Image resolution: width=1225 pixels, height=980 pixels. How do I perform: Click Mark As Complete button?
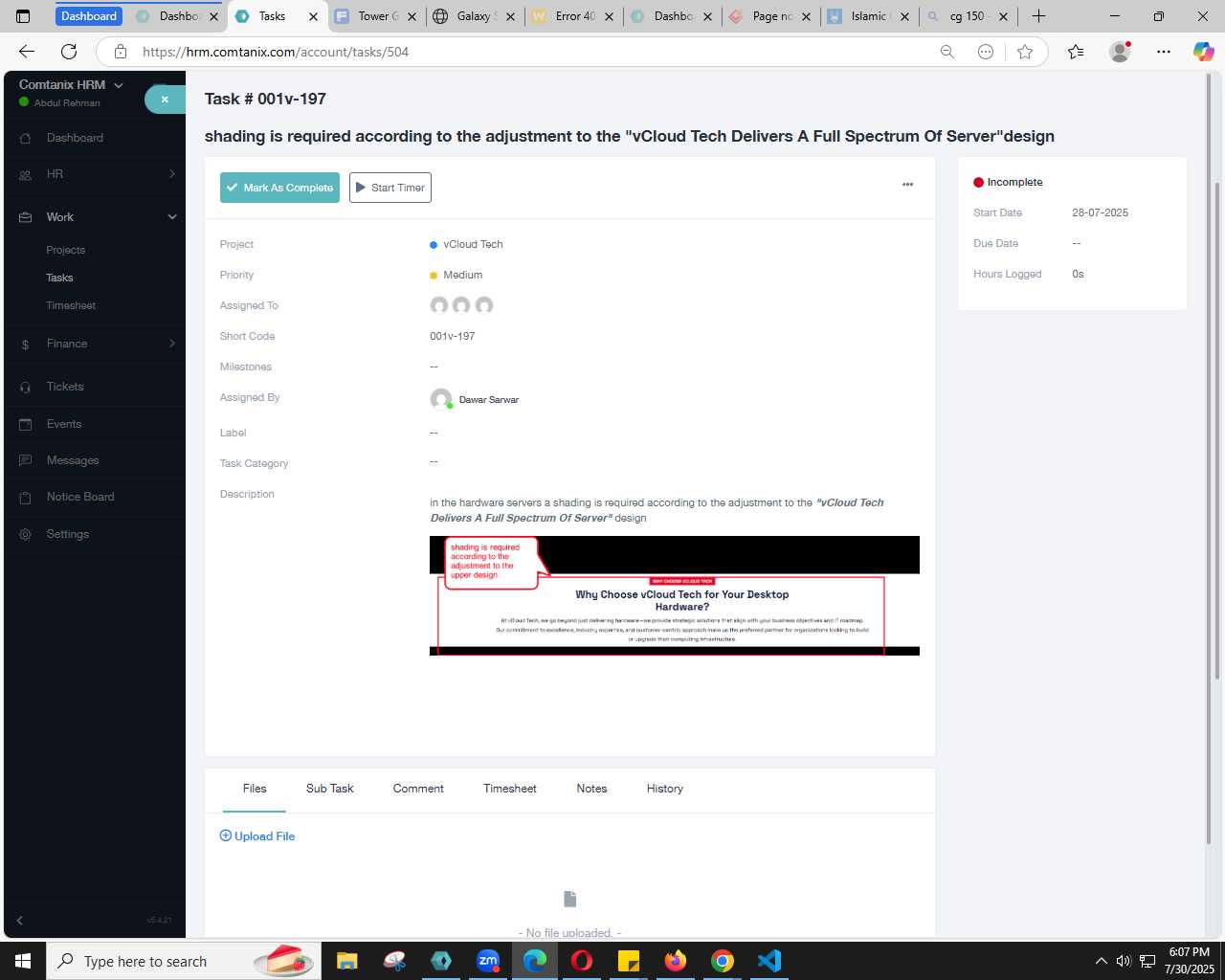point(279,188)
